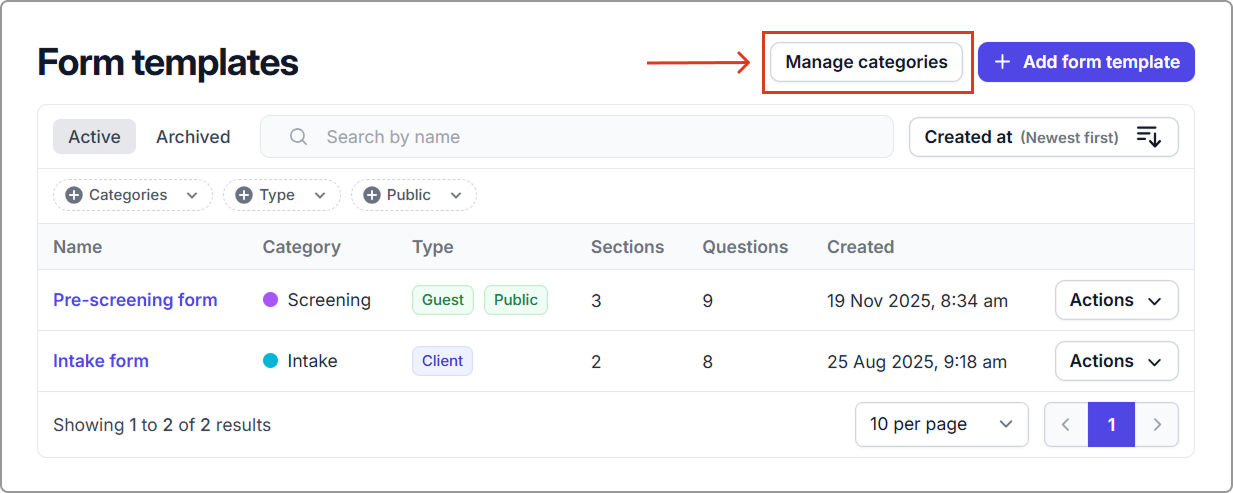1233x493 pixels.
Task: Click the plus icon on Public filter
Action: (x=372, y=195)
